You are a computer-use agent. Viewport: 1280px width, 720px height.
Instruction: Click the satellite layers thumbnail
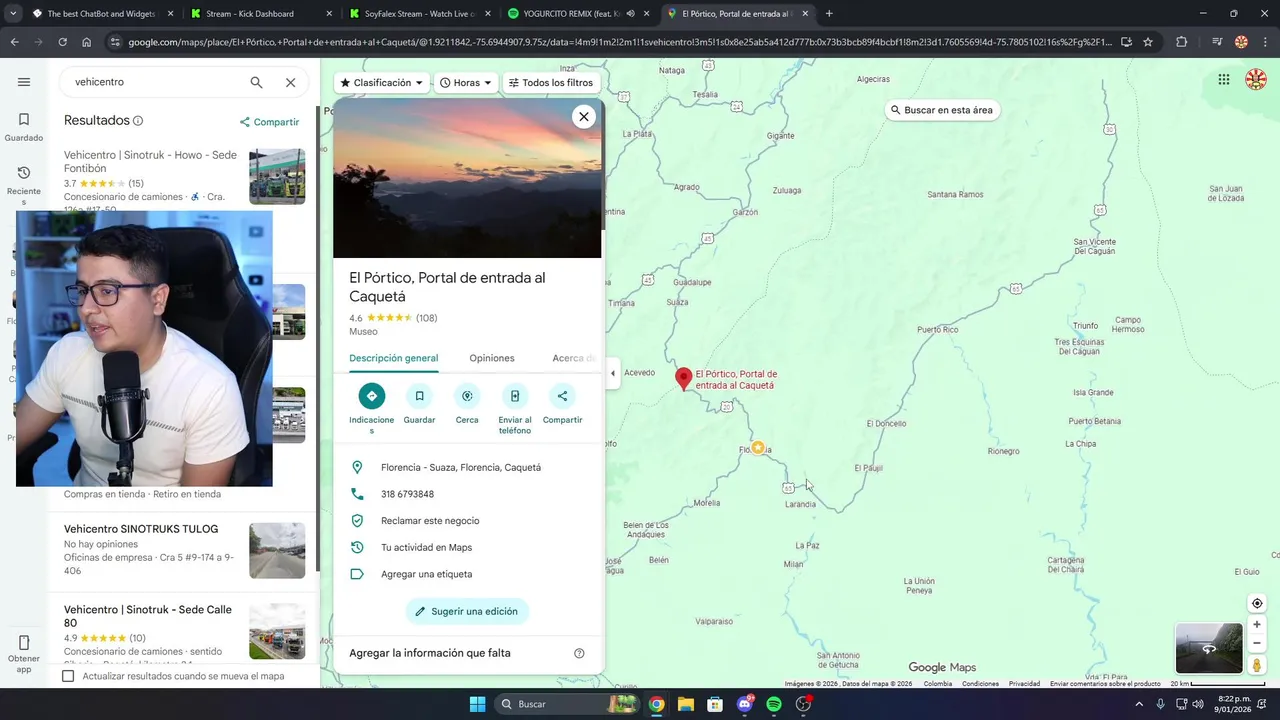(x=1208, y=648)
